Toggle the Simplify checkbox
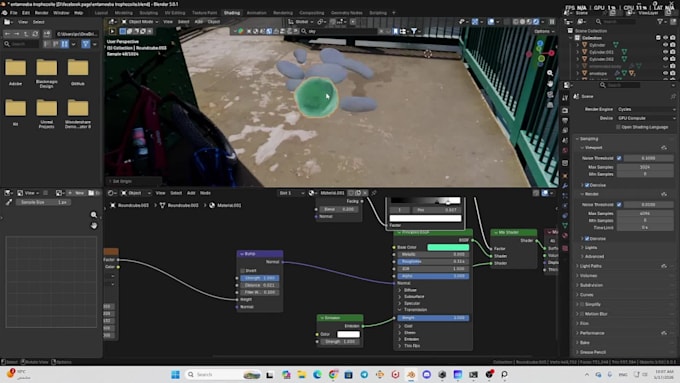Image resolution: width=680 pixels, height=383 pixels. 582,304
